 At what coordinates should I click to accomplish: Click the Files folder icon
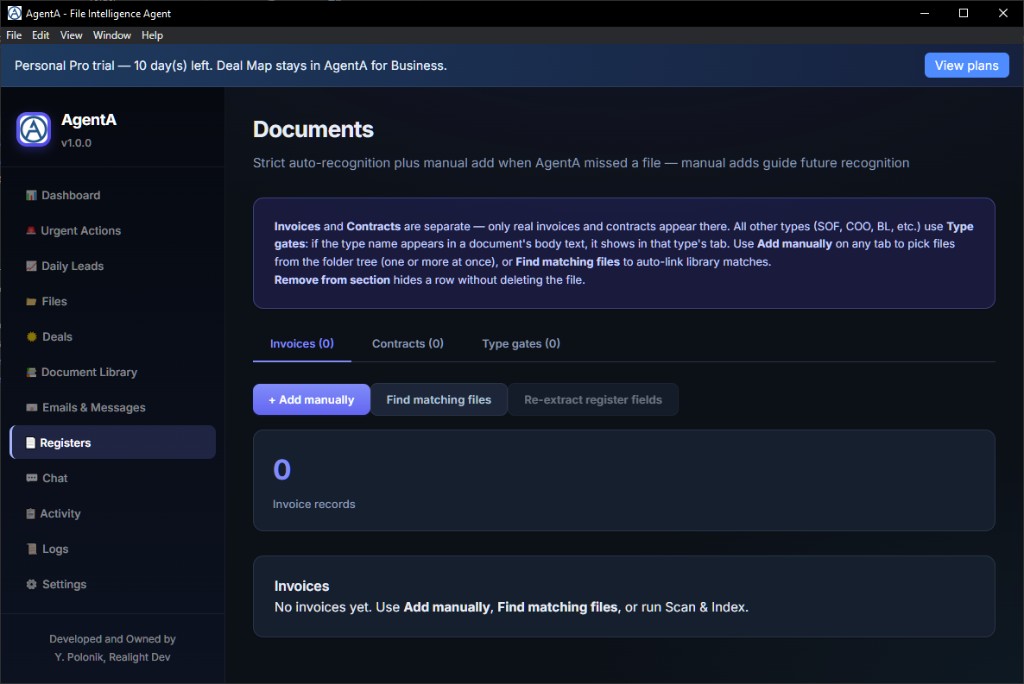[x=31, y=302]
